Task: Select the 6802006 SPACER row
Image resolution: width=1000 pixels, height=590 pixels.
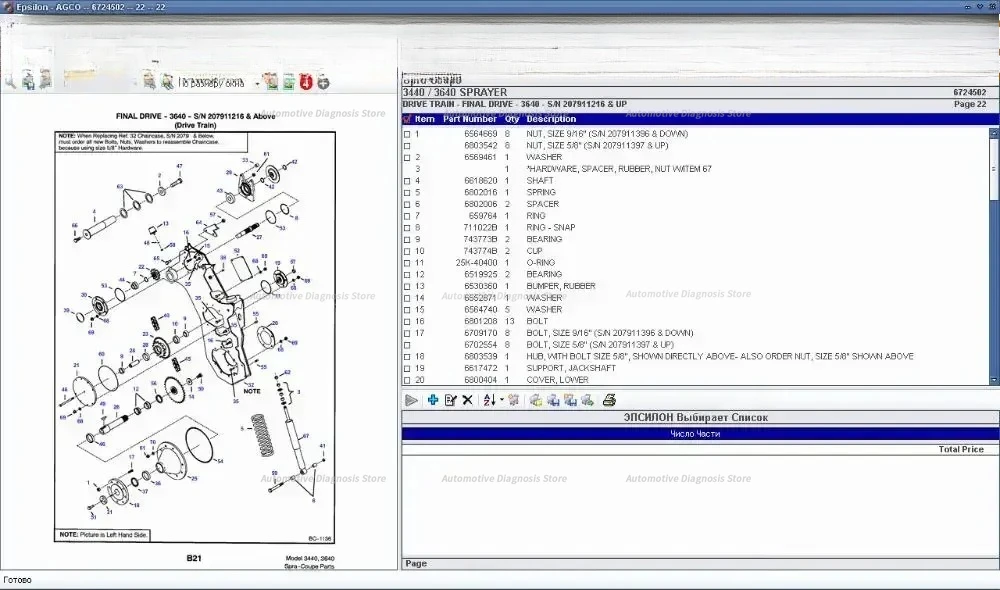Action: [695, 204]
